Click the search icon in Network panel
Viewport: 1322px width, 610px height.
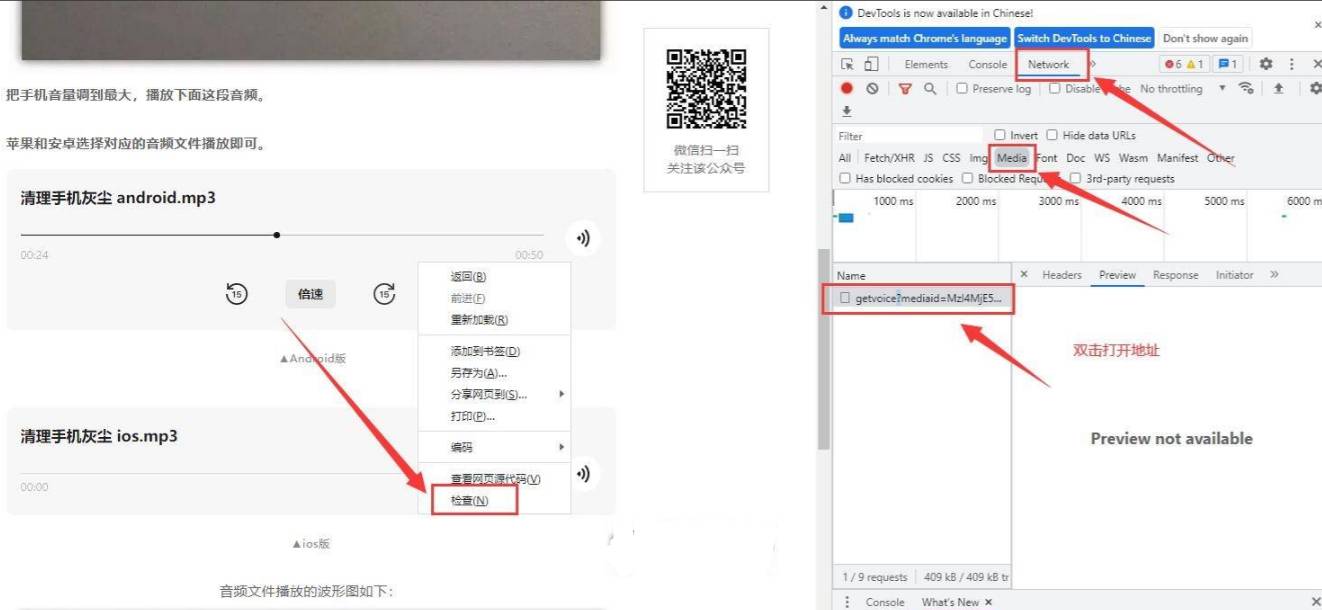[930, 89]
